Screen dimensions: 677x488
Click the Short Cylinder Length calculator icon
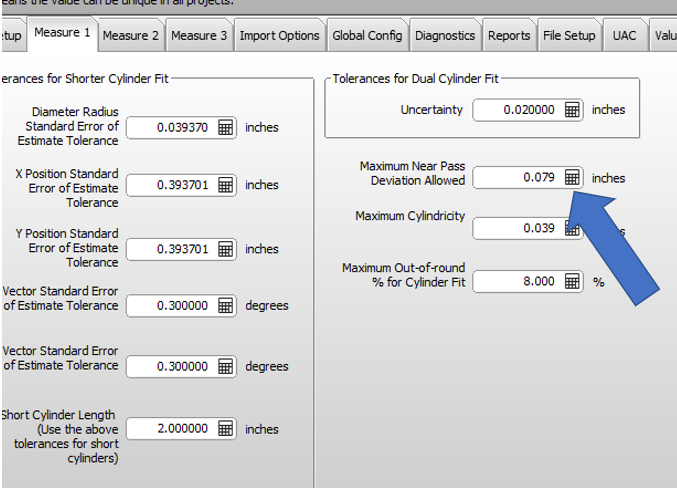pos(226,429)
